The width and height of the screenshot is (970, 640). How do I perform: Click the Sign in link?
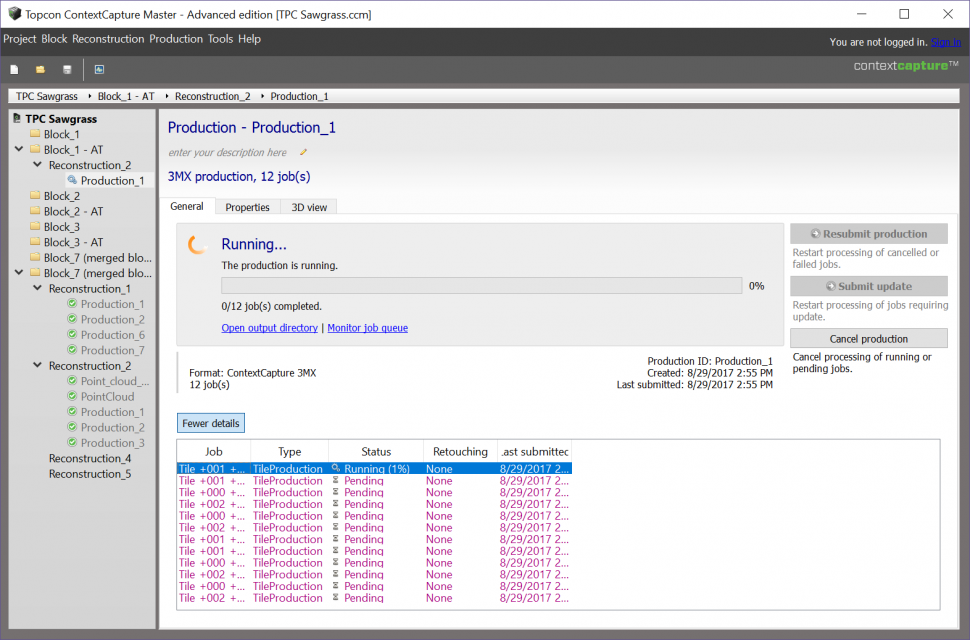pos(946,42)
